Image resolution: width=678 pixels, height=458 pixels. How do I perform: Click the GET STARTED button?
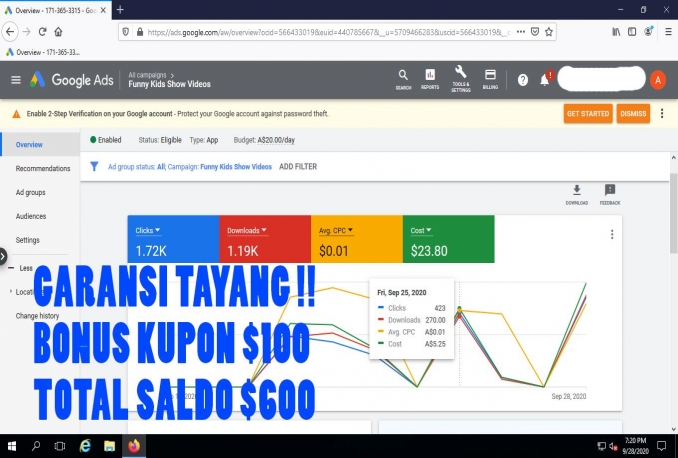[587, 114]
